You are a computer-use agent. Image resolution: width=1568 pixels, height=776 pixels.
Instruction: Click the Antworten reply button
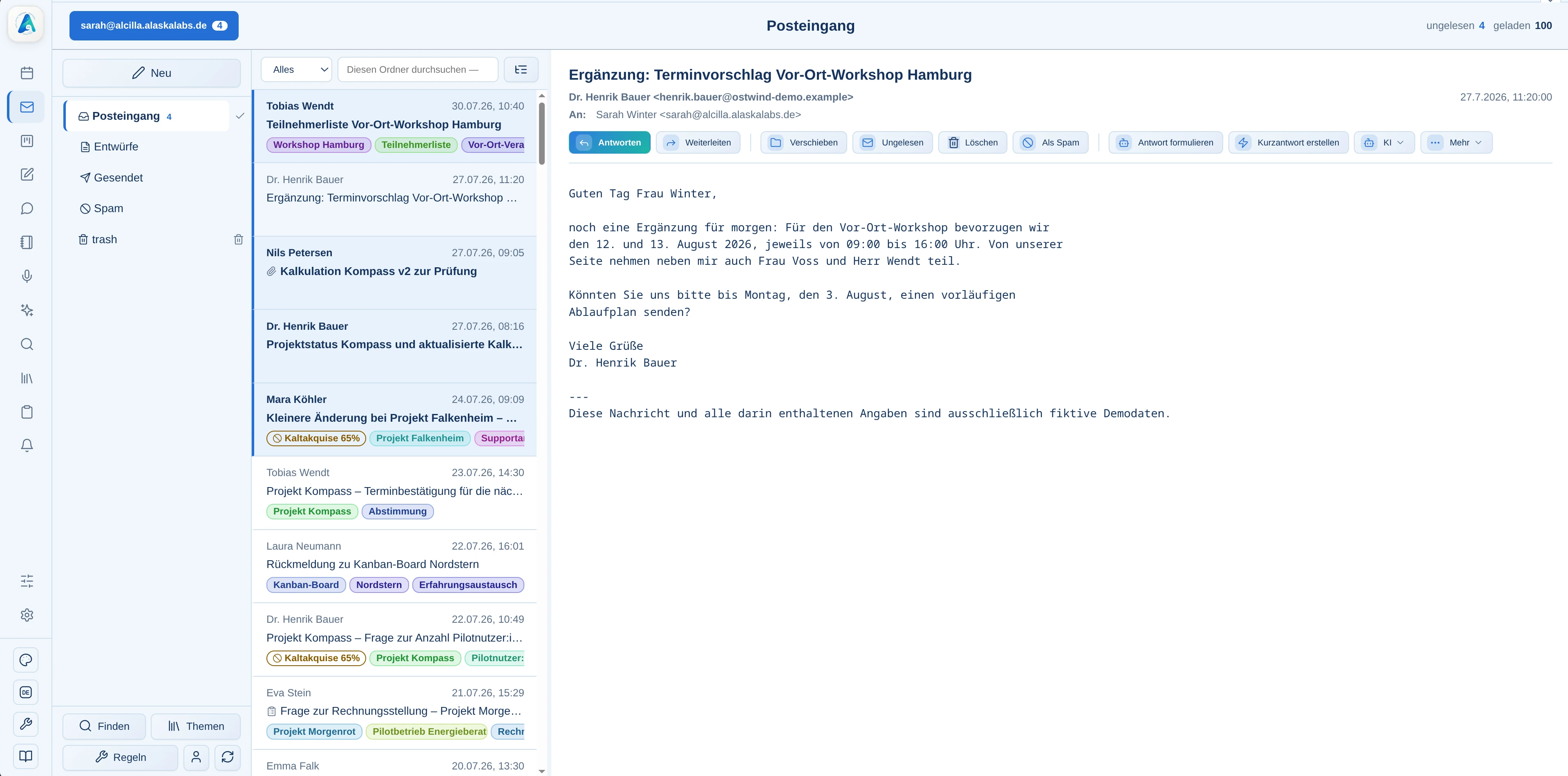(609, 143)
